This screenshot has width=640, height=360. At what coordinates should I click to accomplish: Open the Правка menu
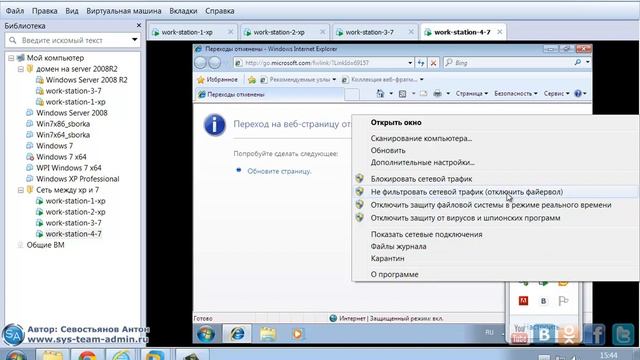click(x=44, y=11)
